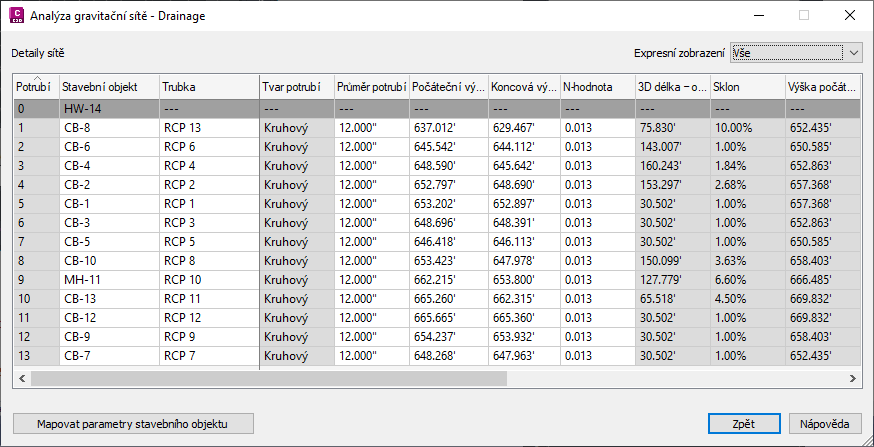The height and width of the screenshot is (447, 874).
Task: Open the Expresní zobrazení dropdown
Action: (x=796, y=53)
